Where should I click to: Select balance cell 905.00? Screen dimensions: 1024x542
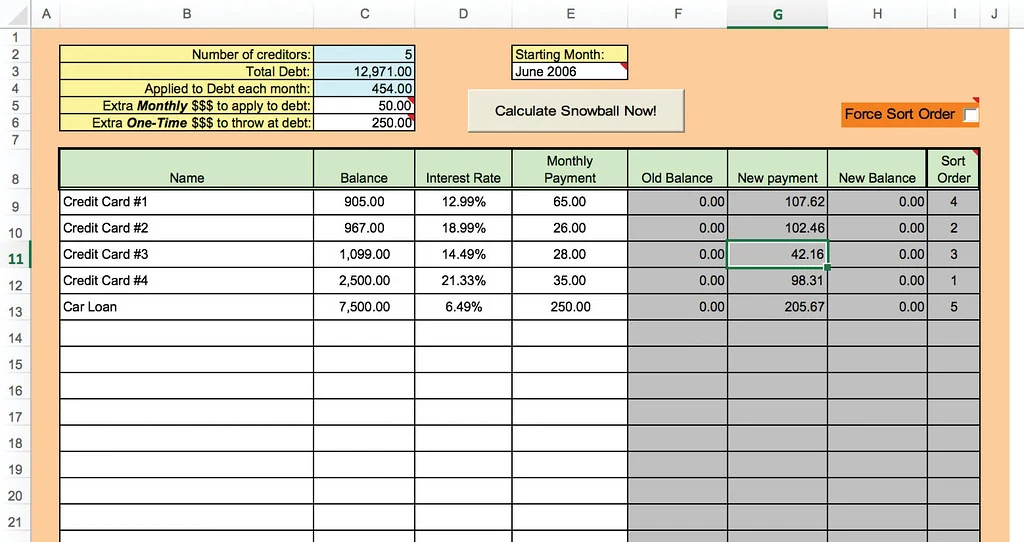[364, 202]
